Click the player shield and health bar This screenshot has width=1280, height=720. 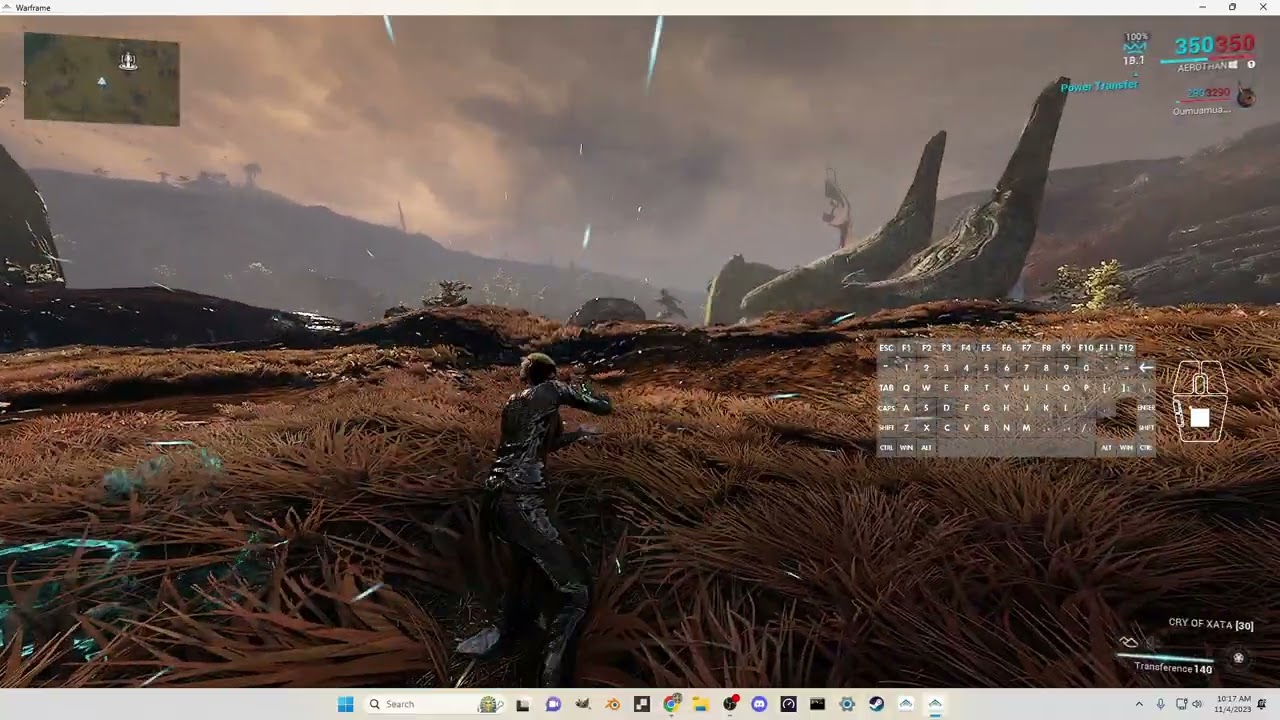[x=1207, y=58]
